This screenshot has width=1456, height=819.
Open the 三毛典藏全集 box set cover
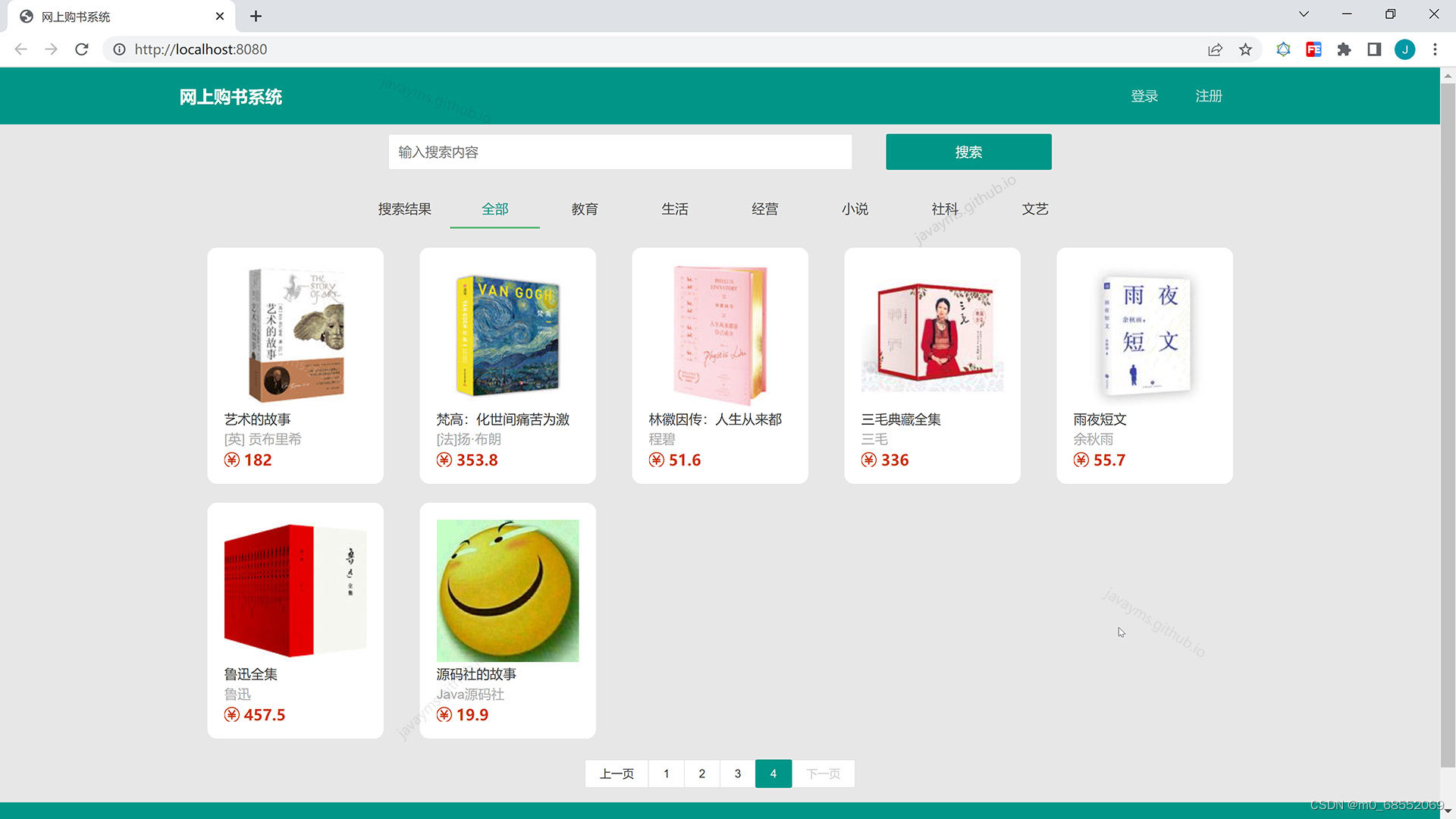tap(933, 334)
